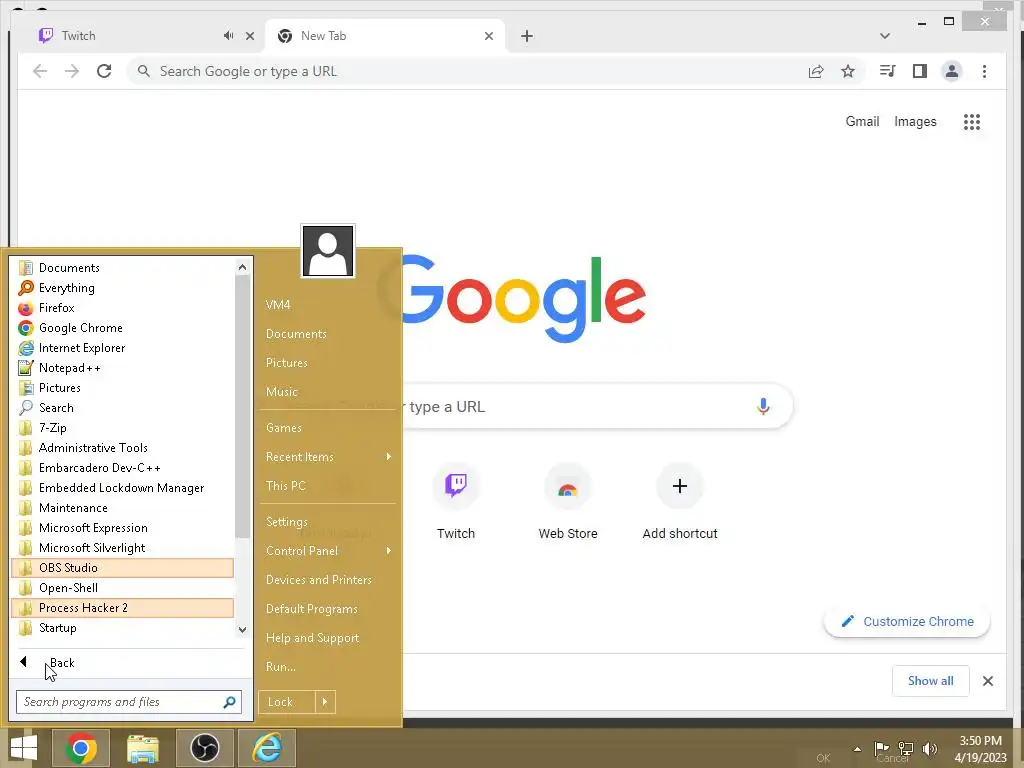This screenshot has height=768, width=1024.
Task: Expand the 7-Zip folder
Action: pos(123,428)
